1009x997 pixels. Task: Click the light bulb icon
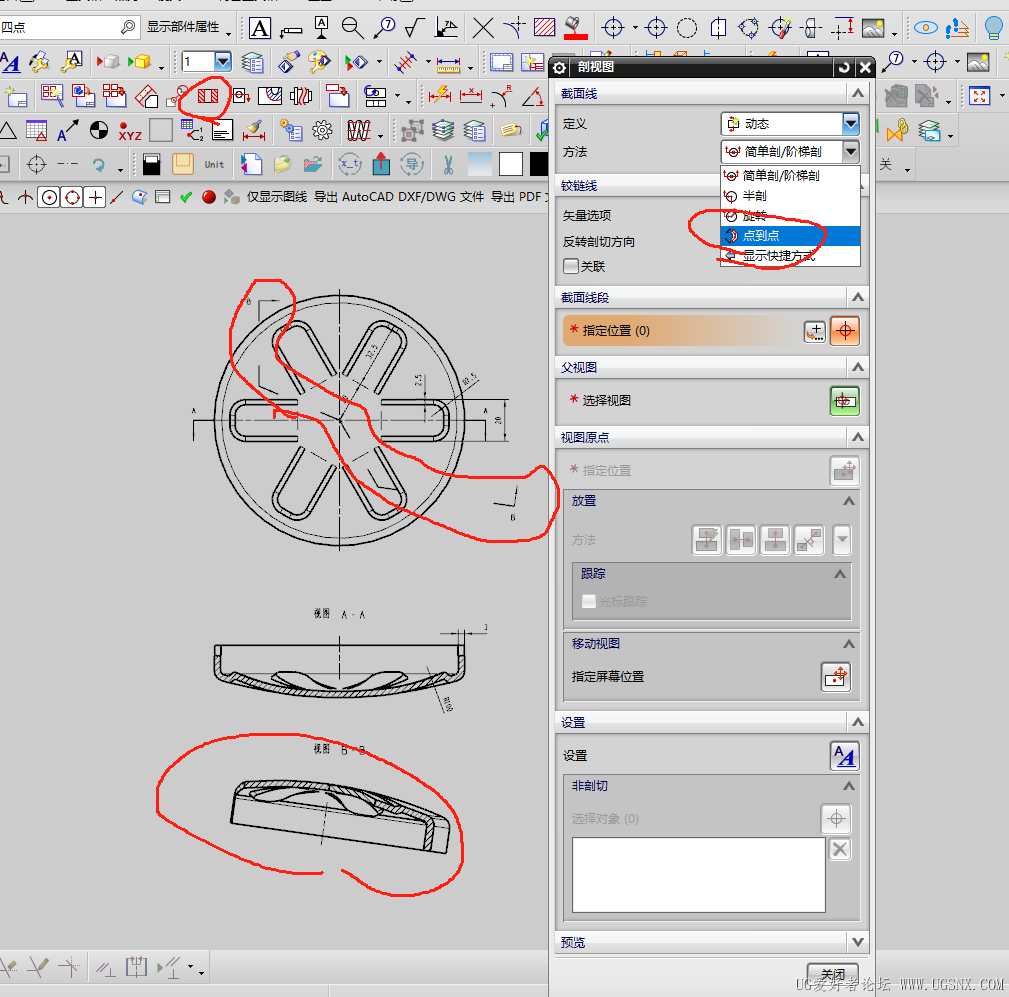click(x=995, y=28)
